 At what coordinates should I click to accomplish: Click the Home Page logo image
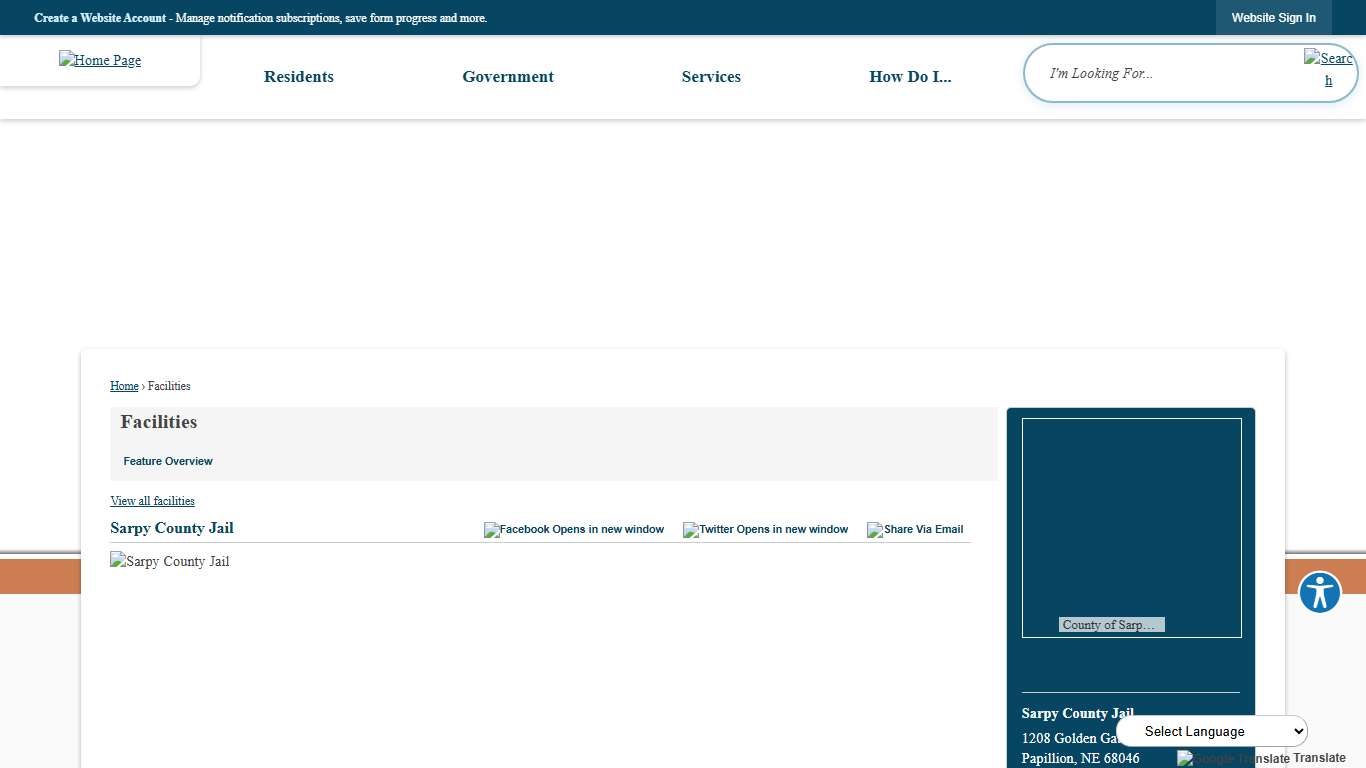coord(100,60)
